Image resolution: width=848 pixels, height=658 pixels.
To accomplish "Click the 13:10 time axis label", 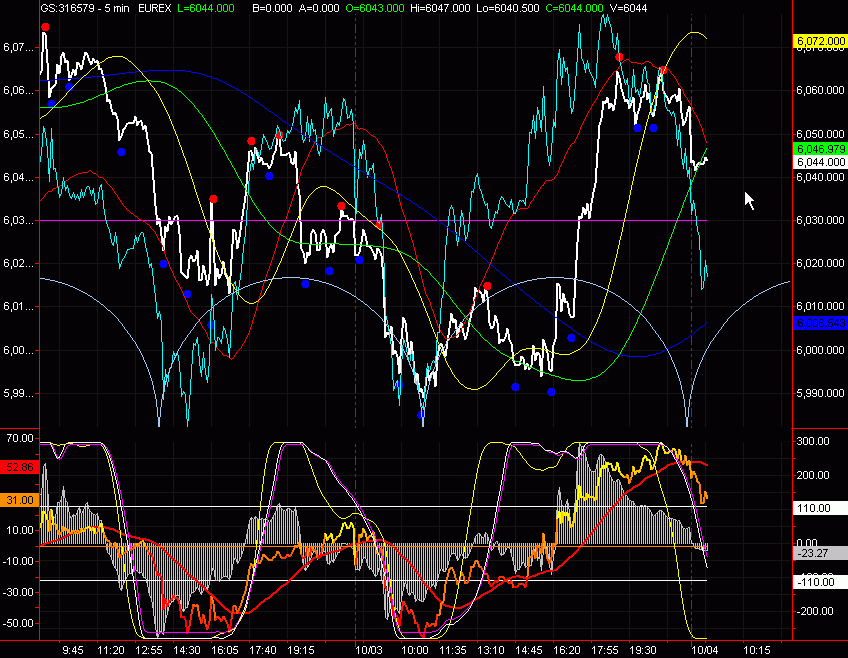I will [491, 650].
